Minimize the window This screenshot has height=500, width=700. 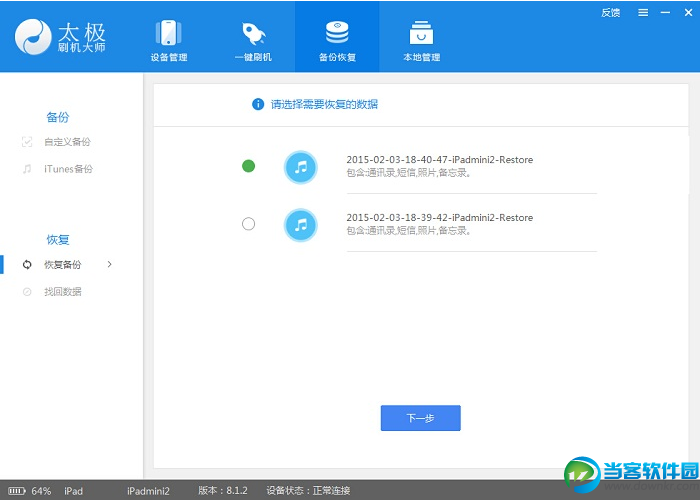coord(665,13)
